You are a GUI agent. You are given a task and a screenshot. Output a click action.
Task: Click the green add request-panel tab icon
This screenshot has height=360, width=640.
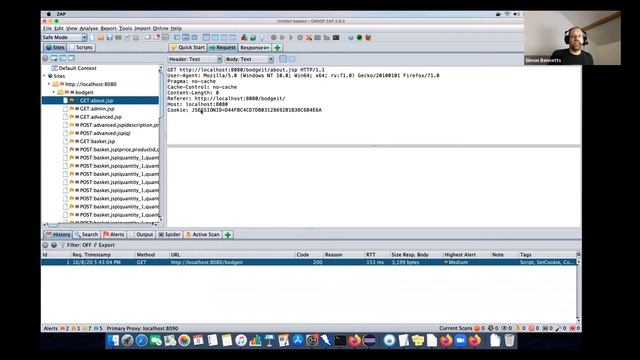tap(278, 48)
